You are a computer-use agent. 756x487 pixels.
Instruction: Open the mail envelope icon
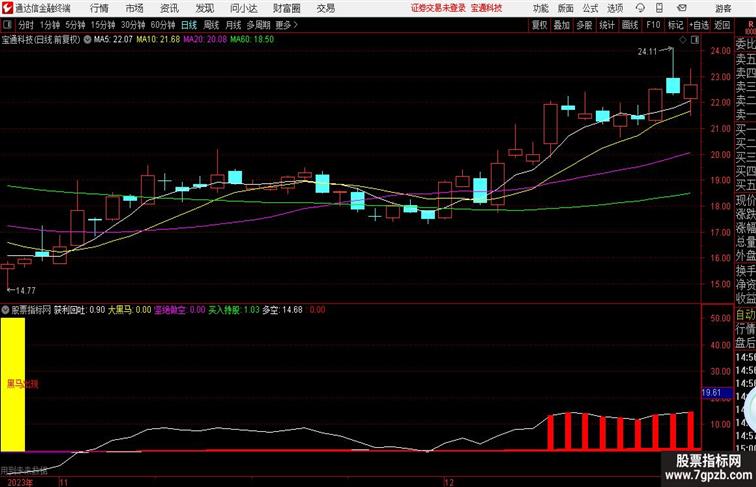pos(682,8)
